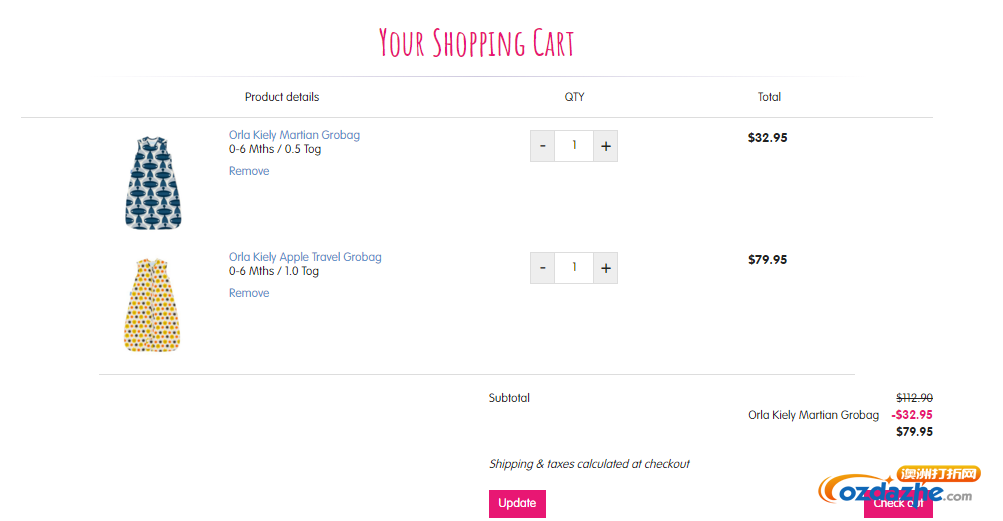The width and height of the screenshot is (1003, 521).
Task: Click the struck-through $112.90 subtotal
Action: click(914, 397)
